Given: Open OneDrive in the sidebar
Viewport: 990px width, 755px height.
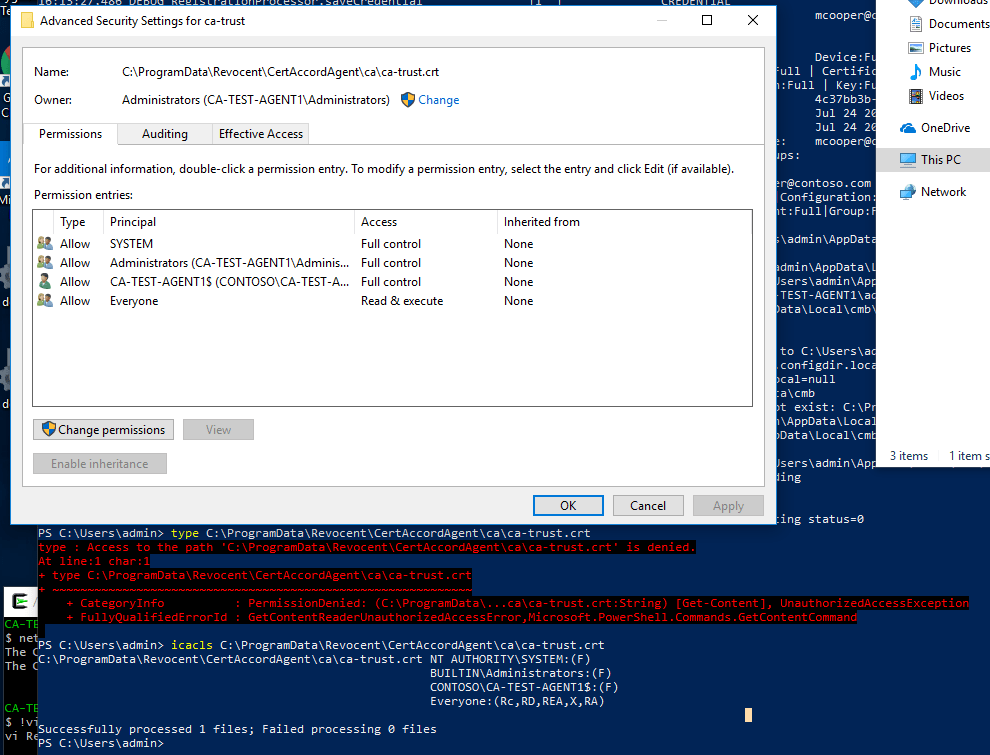Looking at the screenshot, I should (935, 127).
